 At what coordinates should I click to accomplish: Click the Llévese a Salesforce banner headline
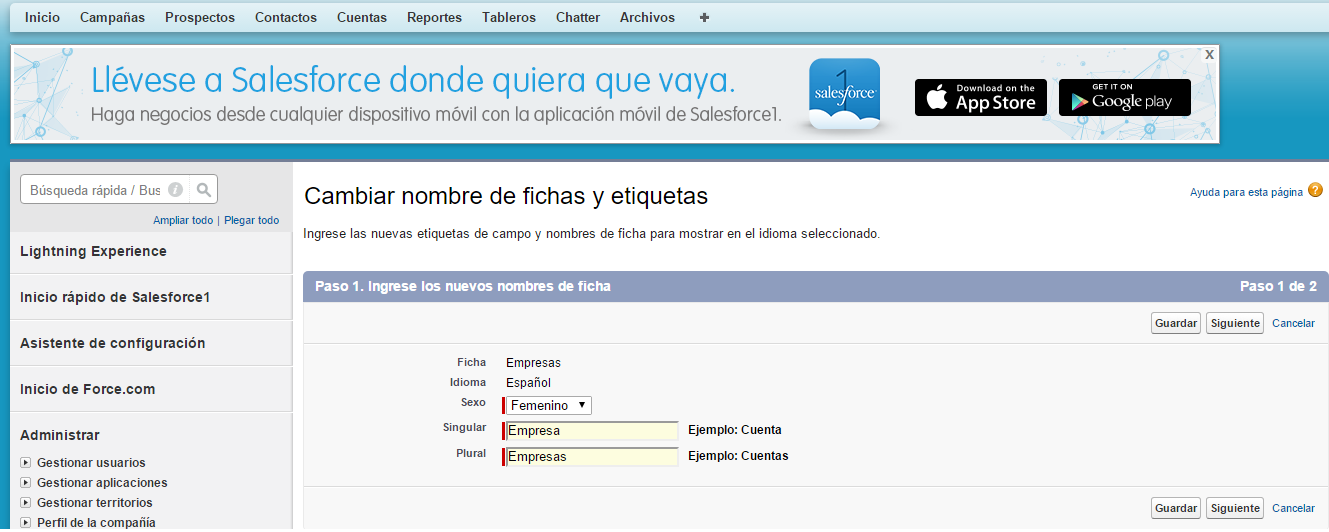click(x=413, y=79)
